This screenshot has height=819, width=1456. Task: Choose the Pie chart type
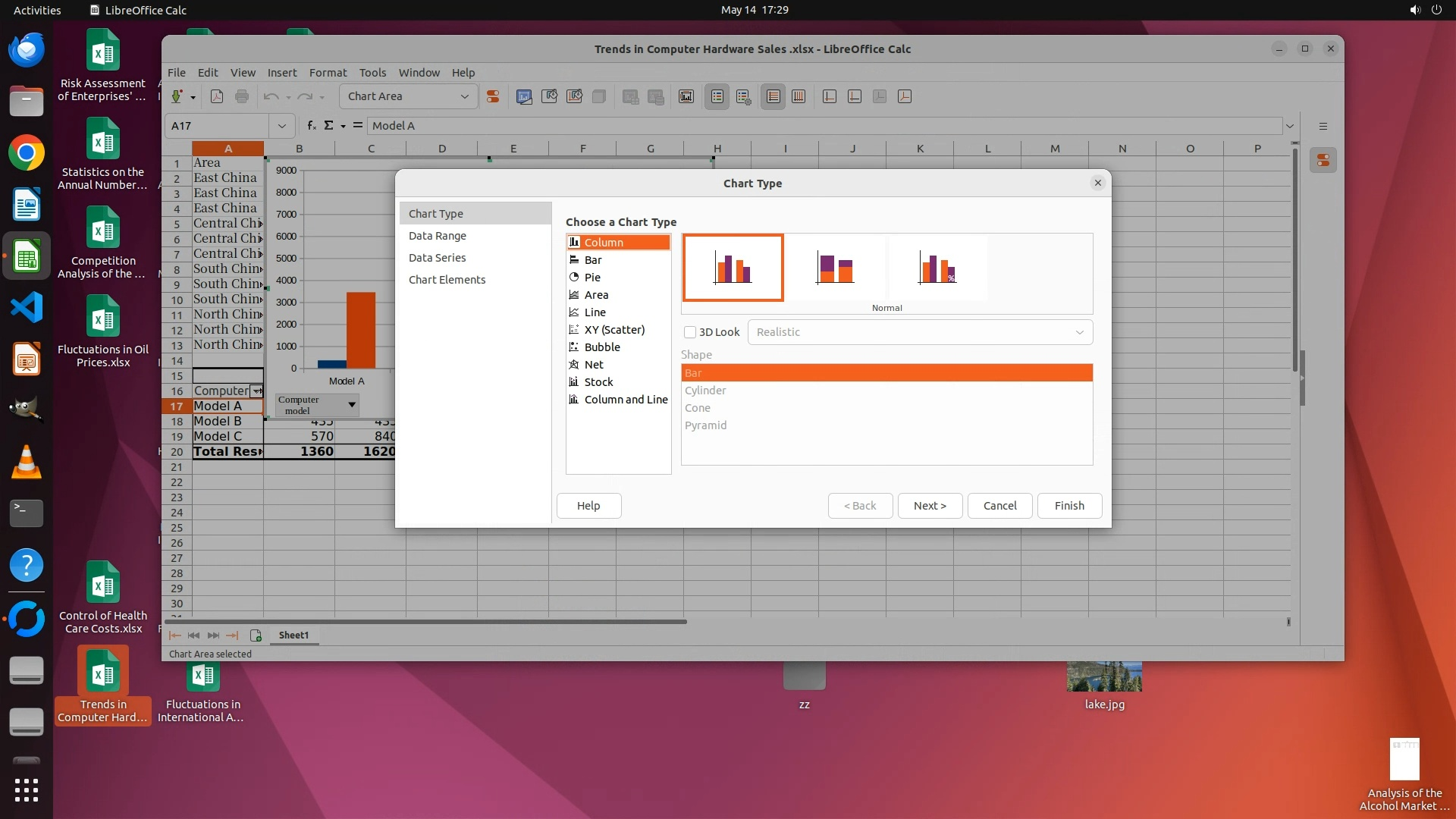[592, 278]
